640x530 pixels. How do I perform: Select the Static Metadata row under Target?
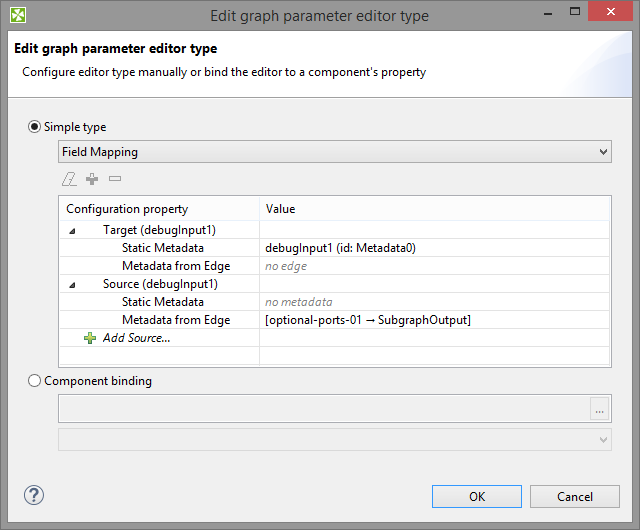tap(163, 248)
